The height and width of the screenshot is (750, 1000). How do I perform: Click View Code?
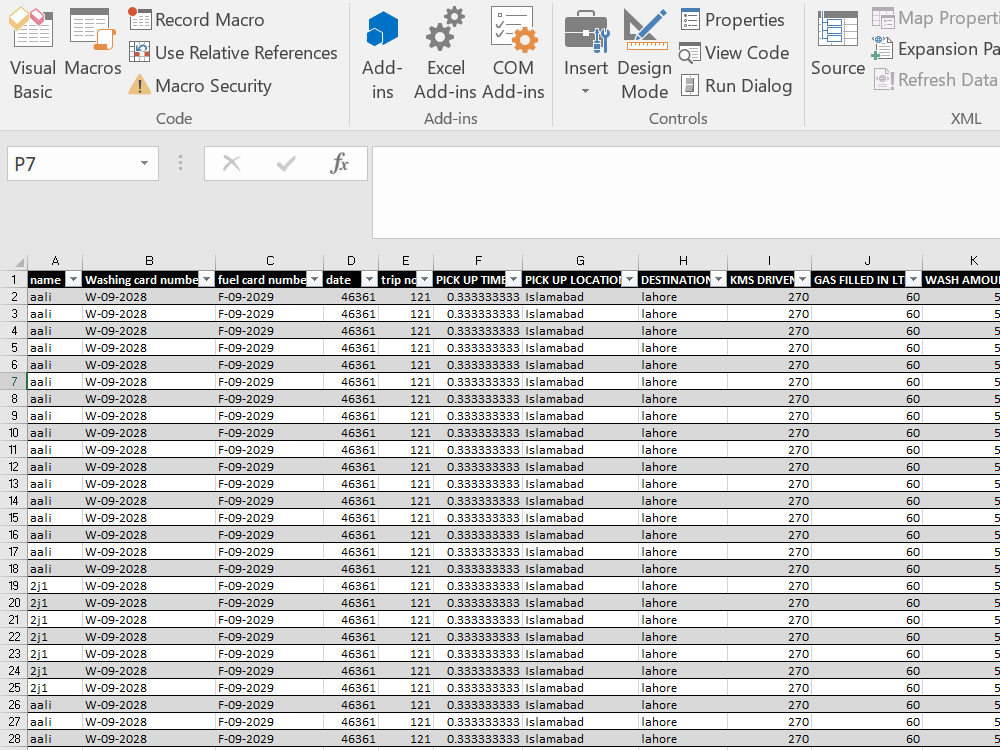coord(734,53)
